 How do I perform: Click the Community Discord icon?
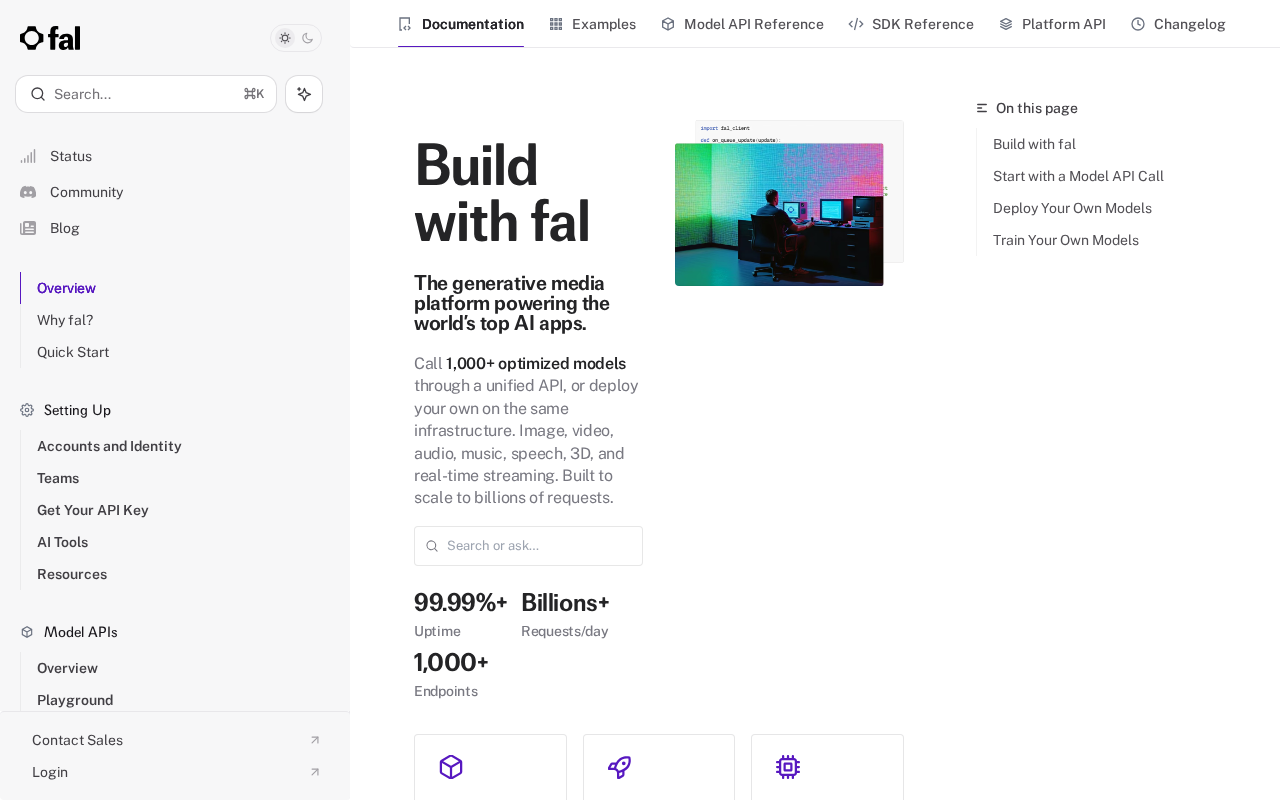point(28,192)
